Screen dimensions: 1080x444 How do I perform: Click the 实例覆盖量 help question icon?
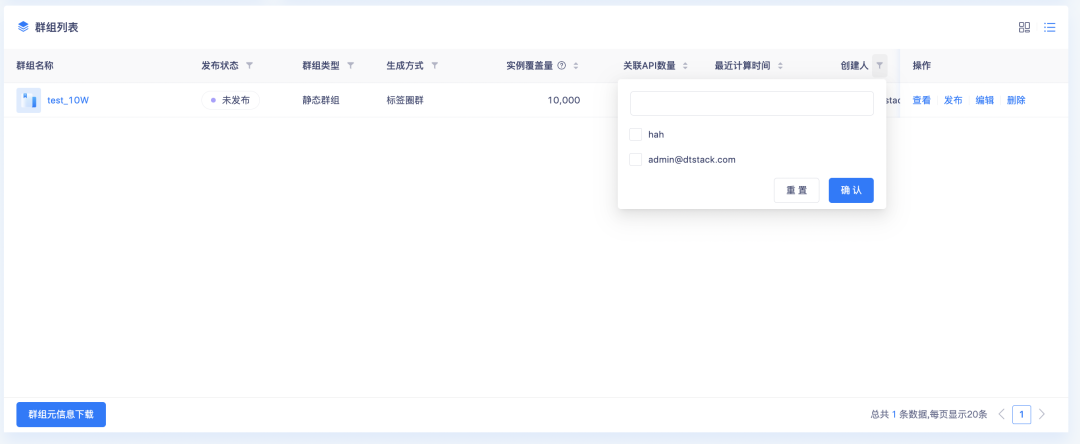coord(561,66)
